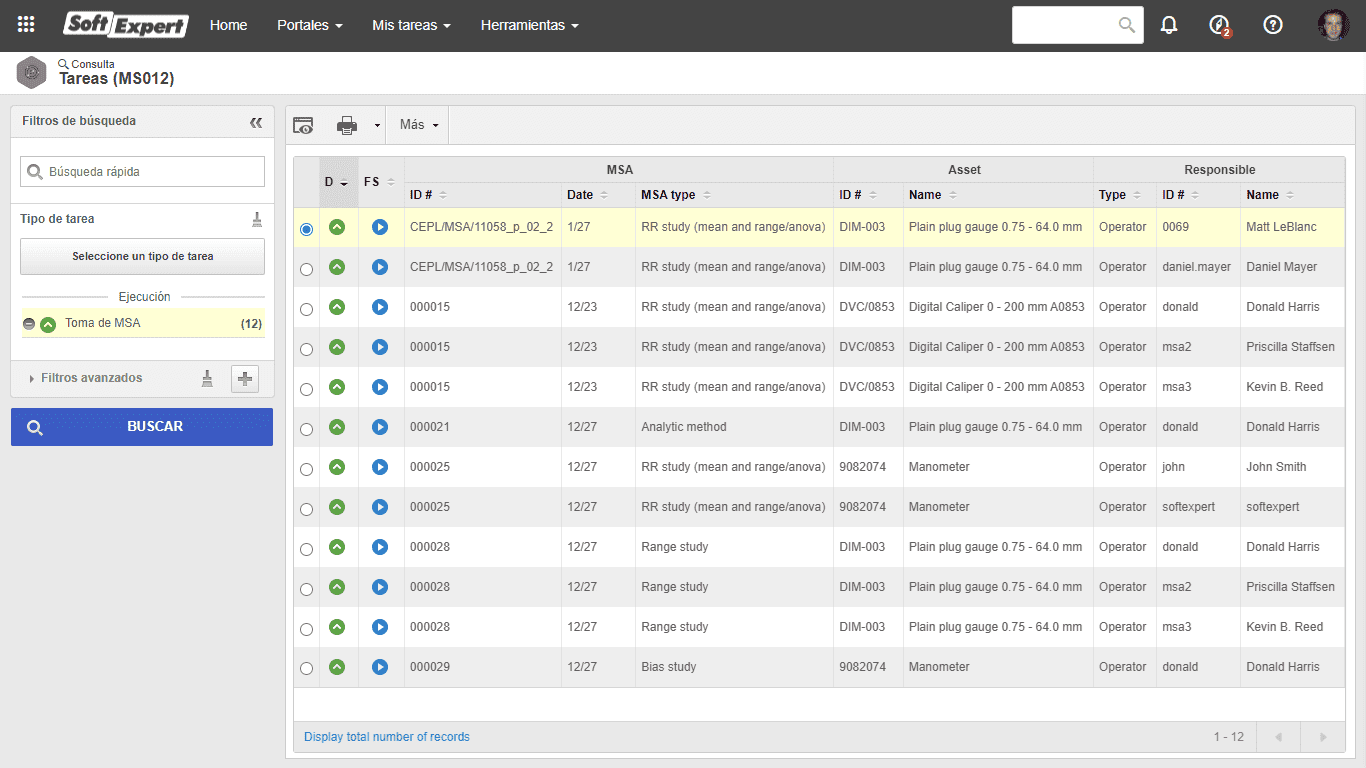Open the user profile avatar
The image size is (1366, 768).
(1333, 25)
